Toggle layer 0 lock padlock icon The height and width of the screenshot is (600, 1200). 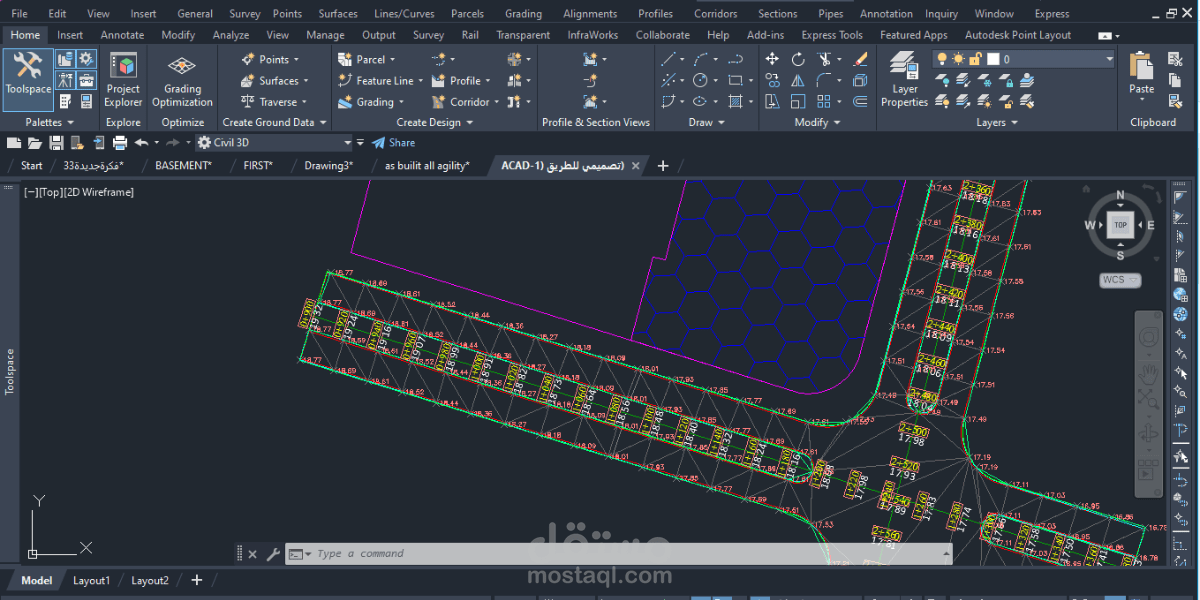[976, 59]
